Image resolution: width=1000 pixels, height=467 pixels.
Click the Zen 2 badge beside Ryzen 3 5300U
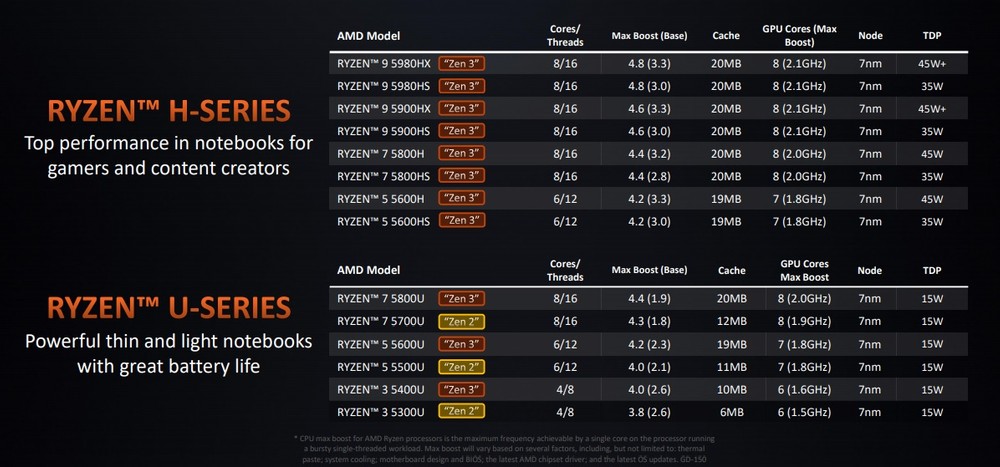(462, 411)
